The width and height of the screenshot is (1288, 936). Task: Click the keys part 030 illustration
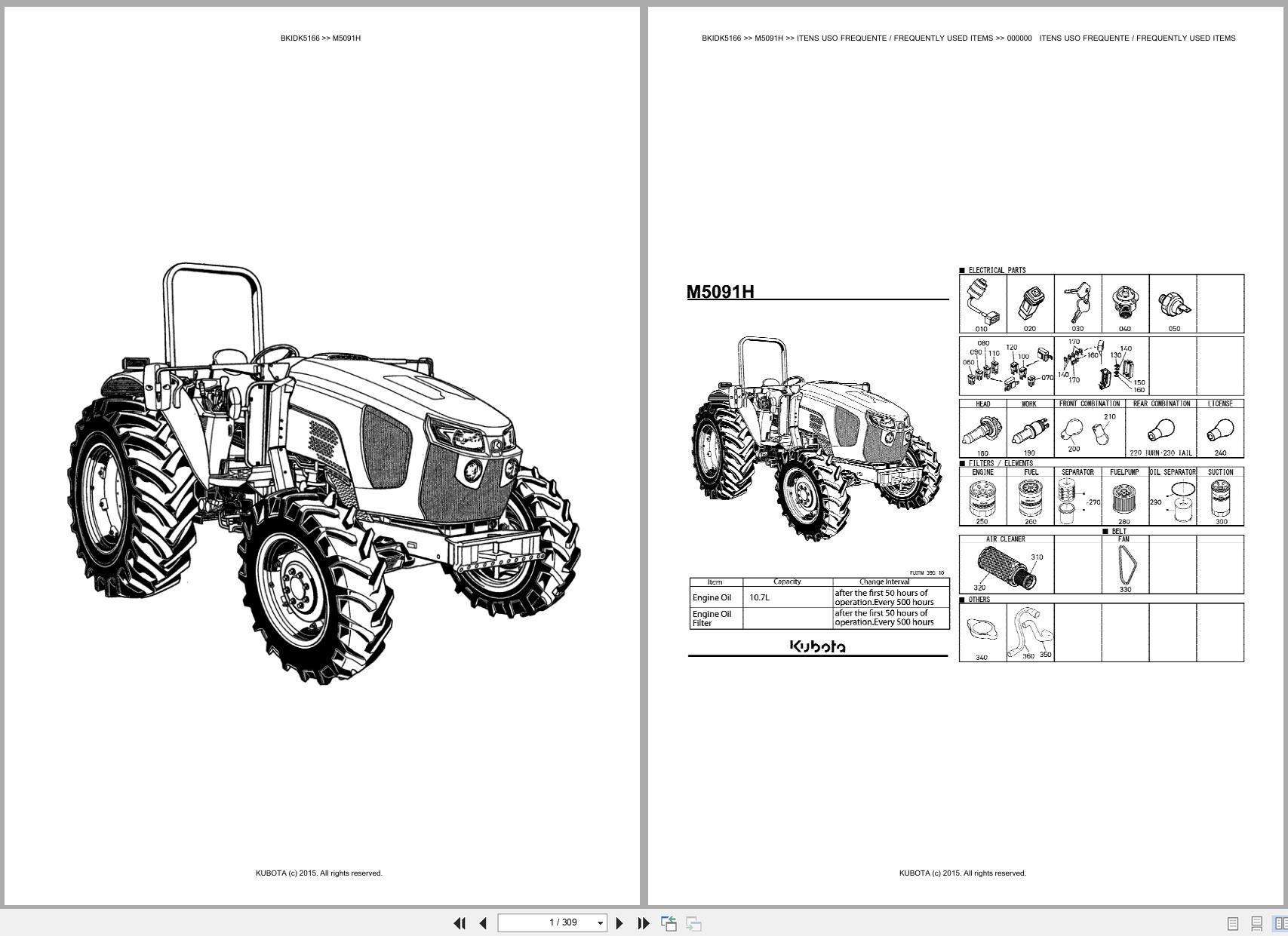[x=1077, y=302]
